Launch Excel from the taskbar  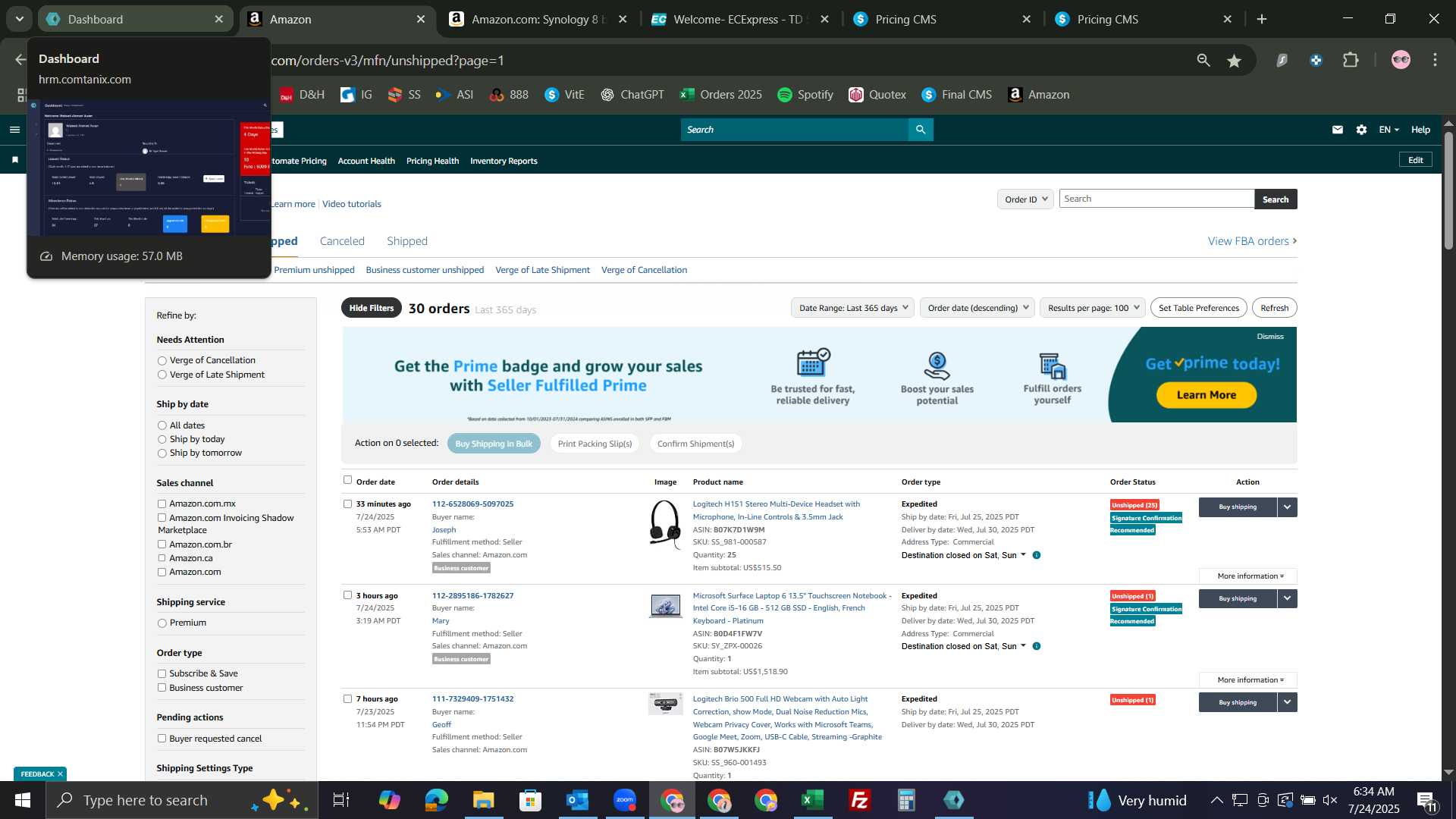[x=813, y=800]
